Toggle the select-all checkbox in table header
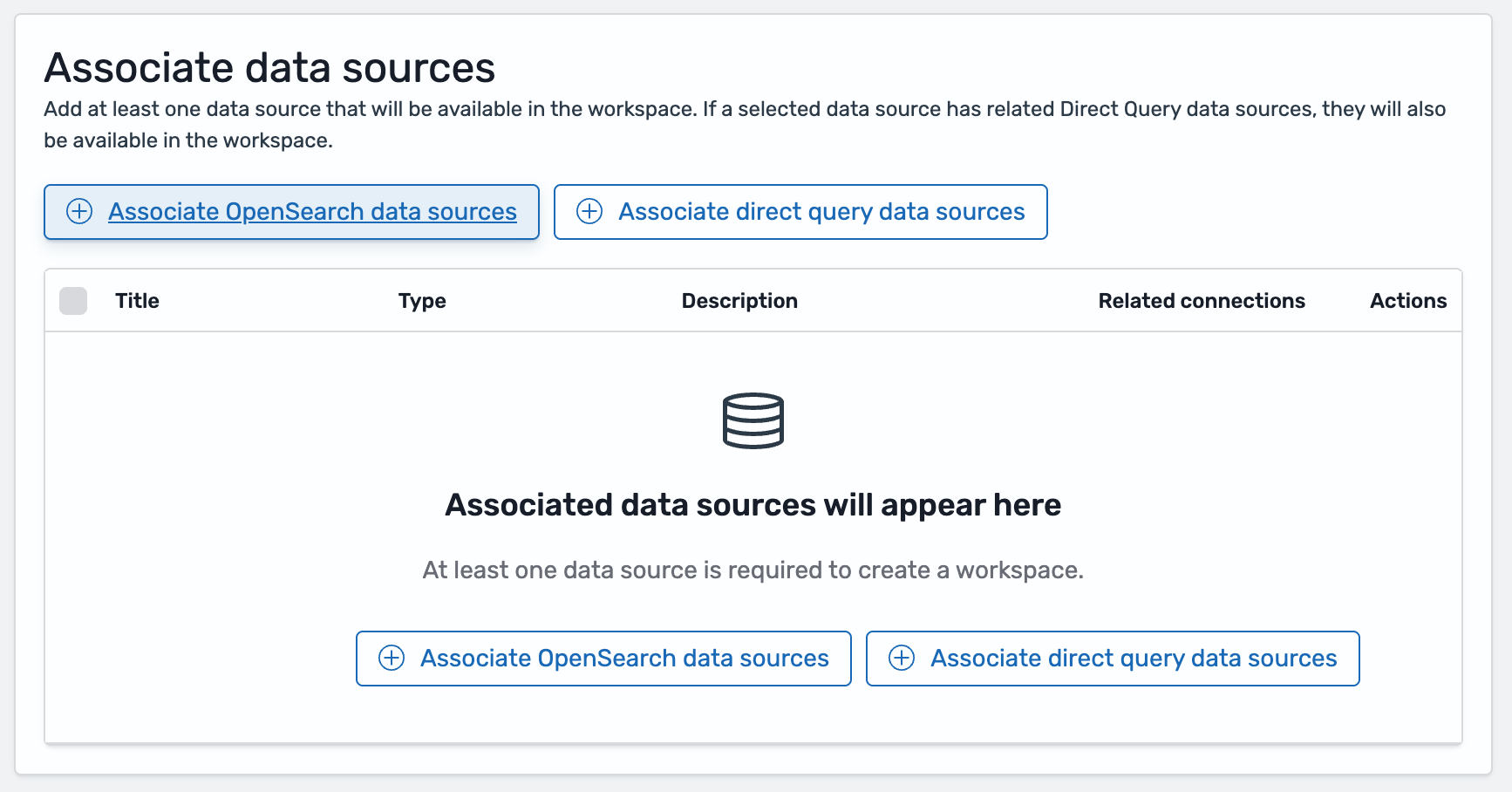The width and height of the screenshot is (1512, 792). 73,301
